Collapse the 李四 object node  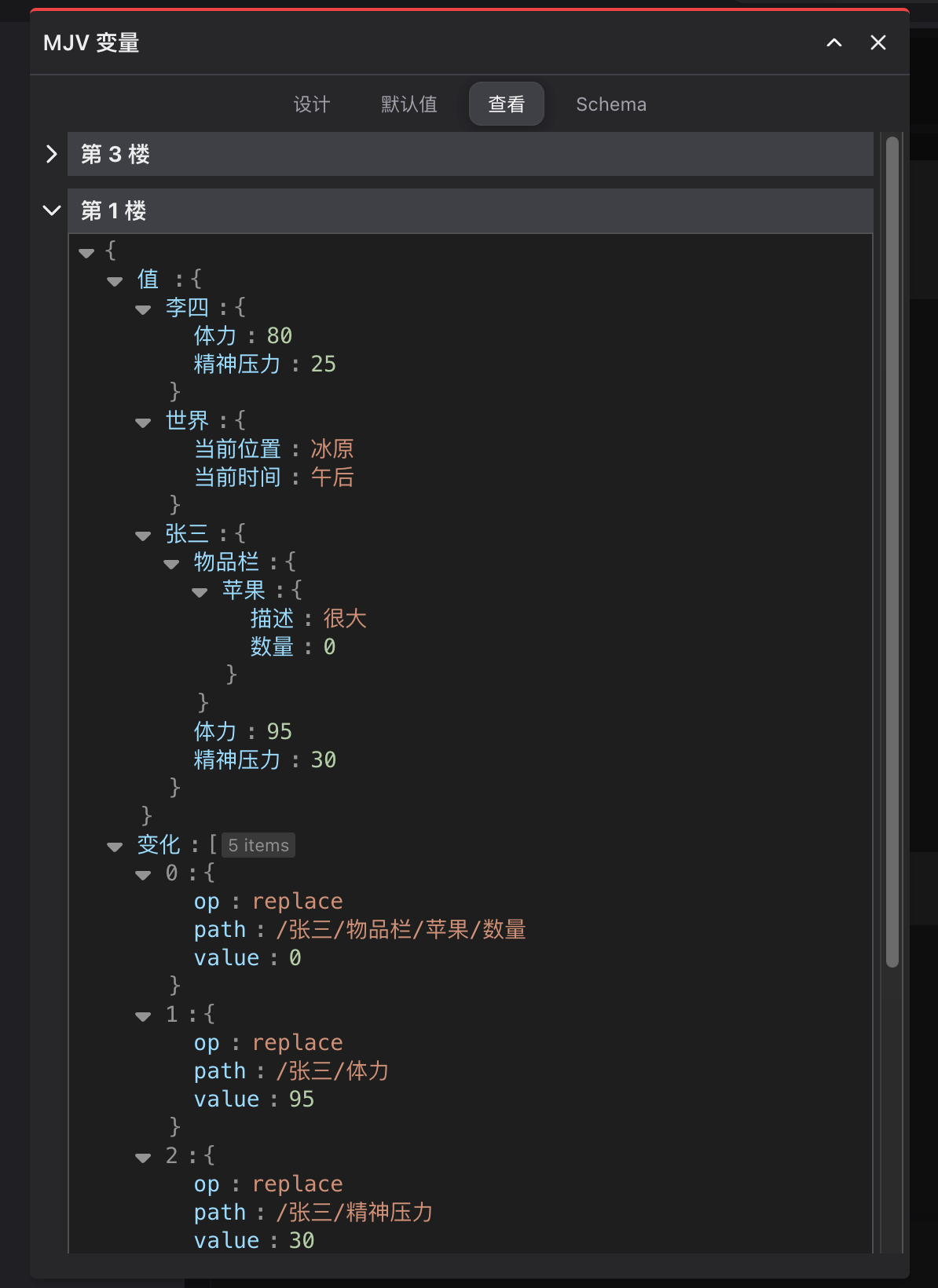click(x=143, y=309)
